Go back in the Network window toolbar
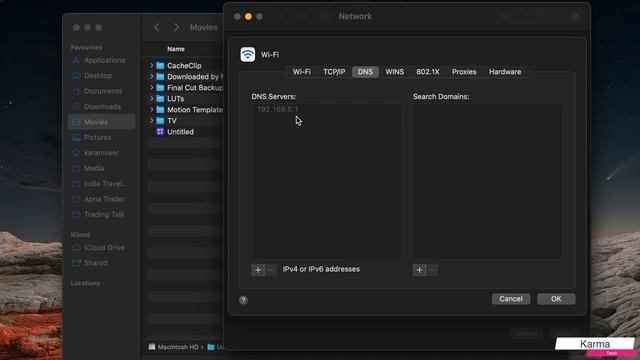640x360 pixels. click(283, 17)
